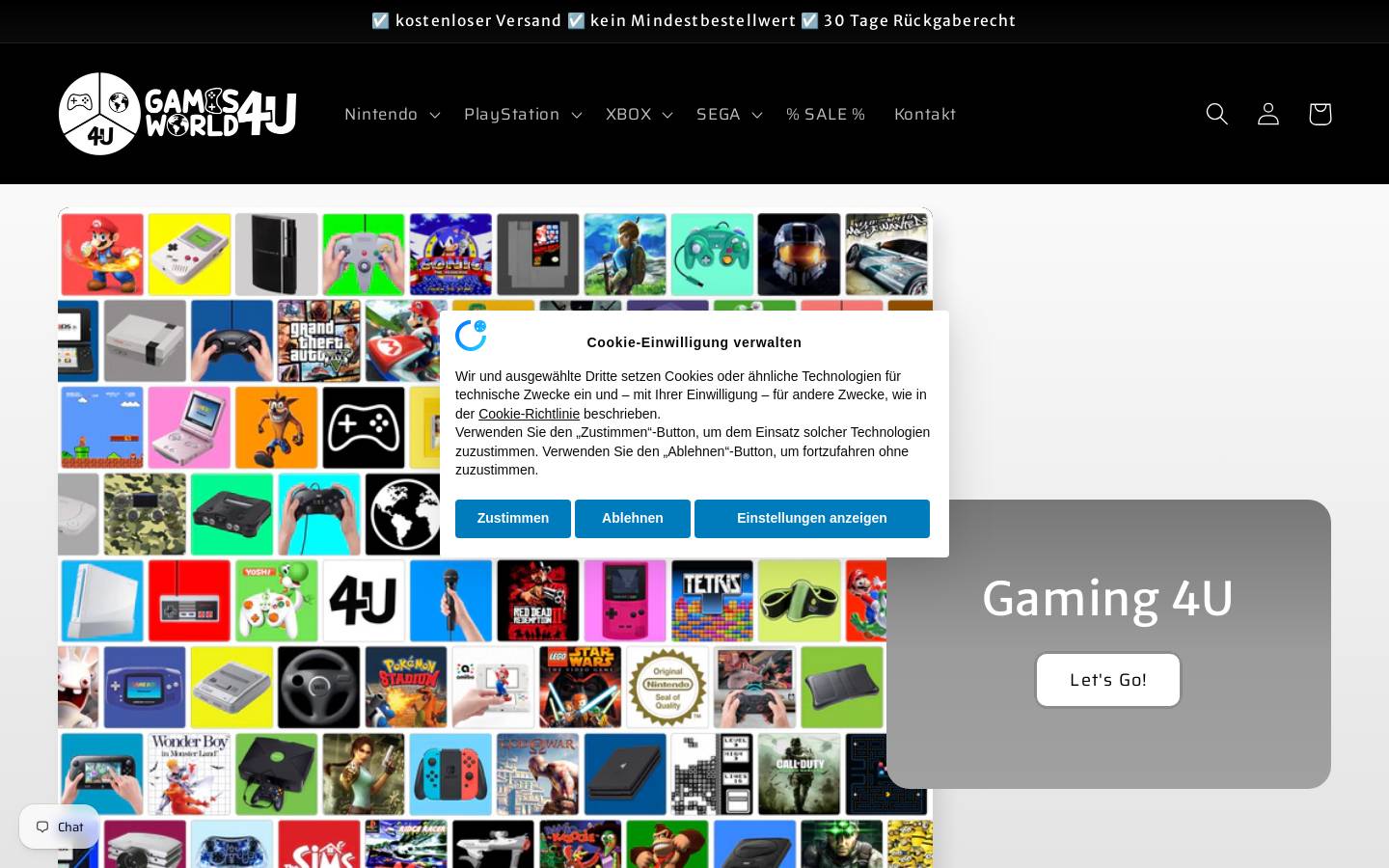The width and height of the screenshot is (1389, 868).
Task: Click the Games World 4U logo
Action: tap(177, 114)
